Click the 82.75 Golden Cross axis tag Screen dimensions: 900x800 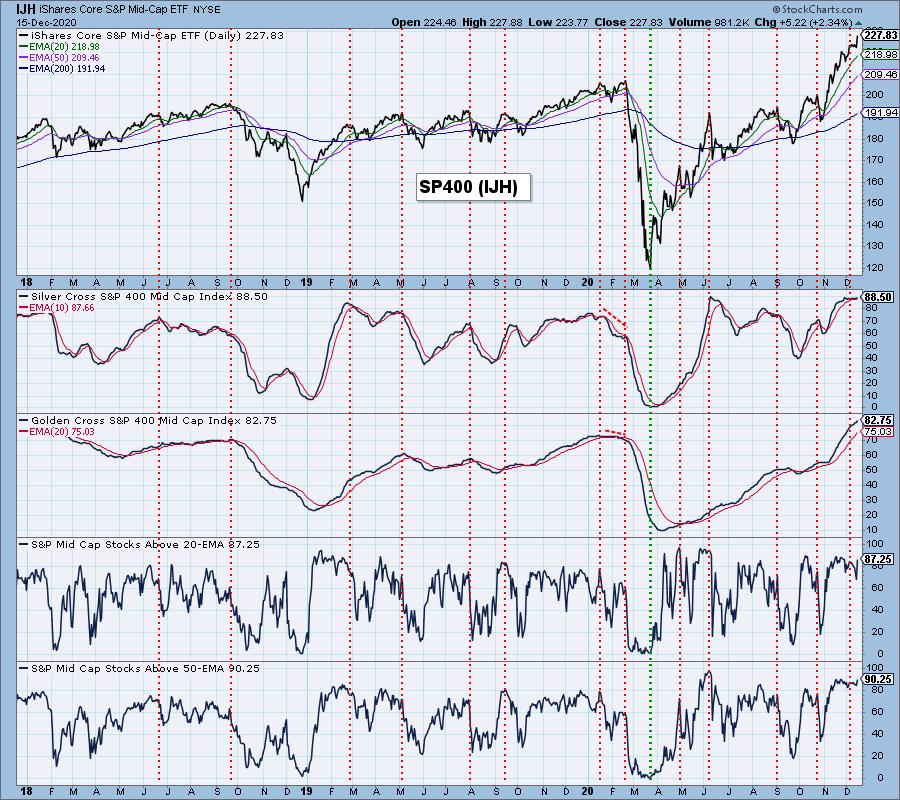[878, 420]
